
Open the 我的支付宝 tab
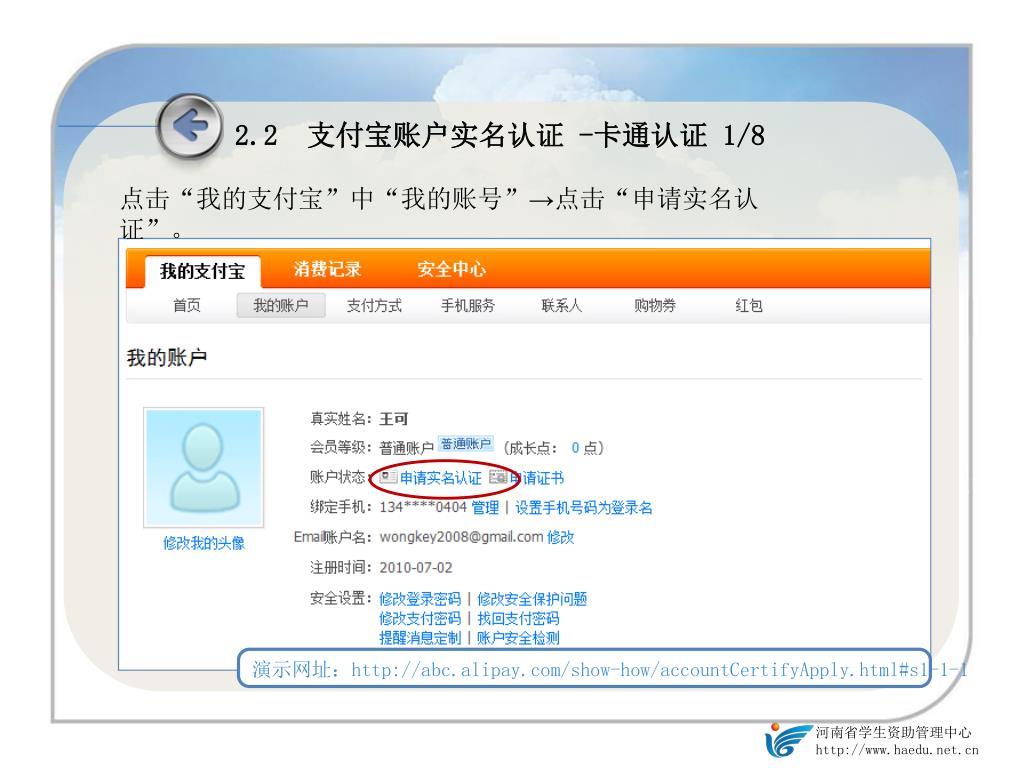[x=202, y=270]
